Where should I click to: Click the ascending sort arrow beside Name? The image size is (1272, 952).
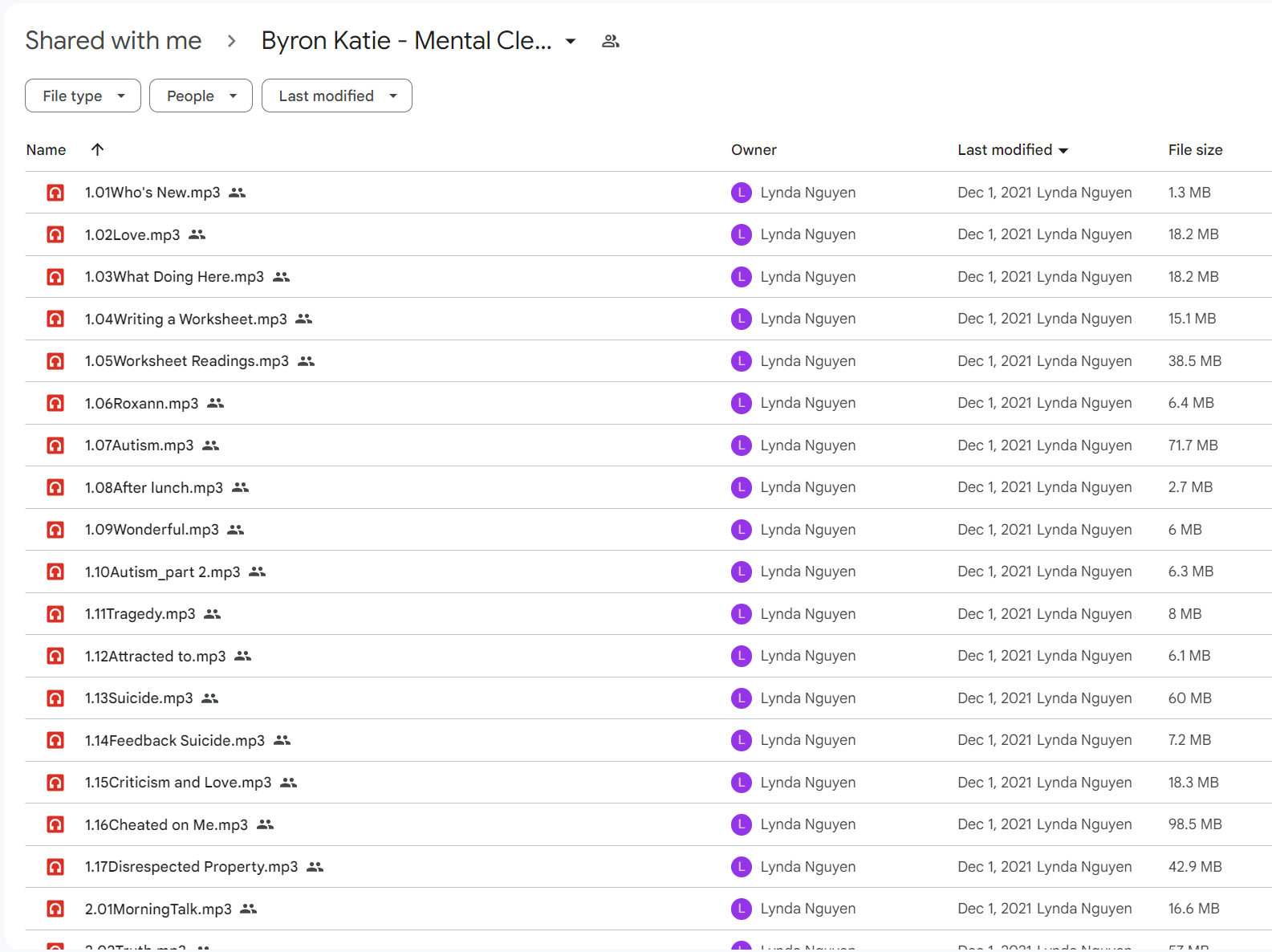click(97, 149)
